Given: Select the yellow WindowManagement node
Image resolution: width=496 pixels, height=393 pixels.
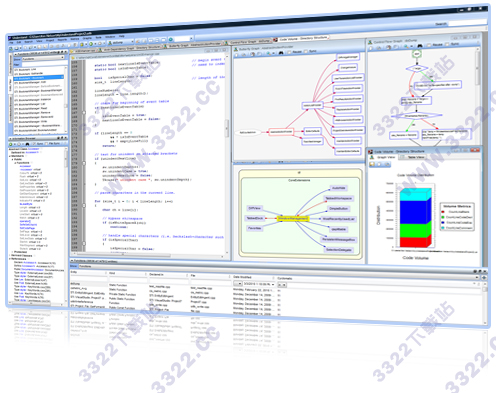Looking at the screenshot, I should pos(293,219).
